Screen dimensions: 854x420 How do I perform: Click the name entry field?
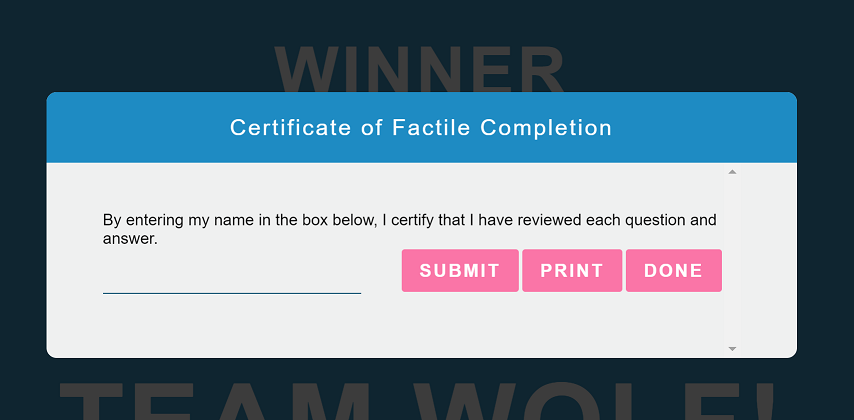pyautogui.click(x=231, y=279)
